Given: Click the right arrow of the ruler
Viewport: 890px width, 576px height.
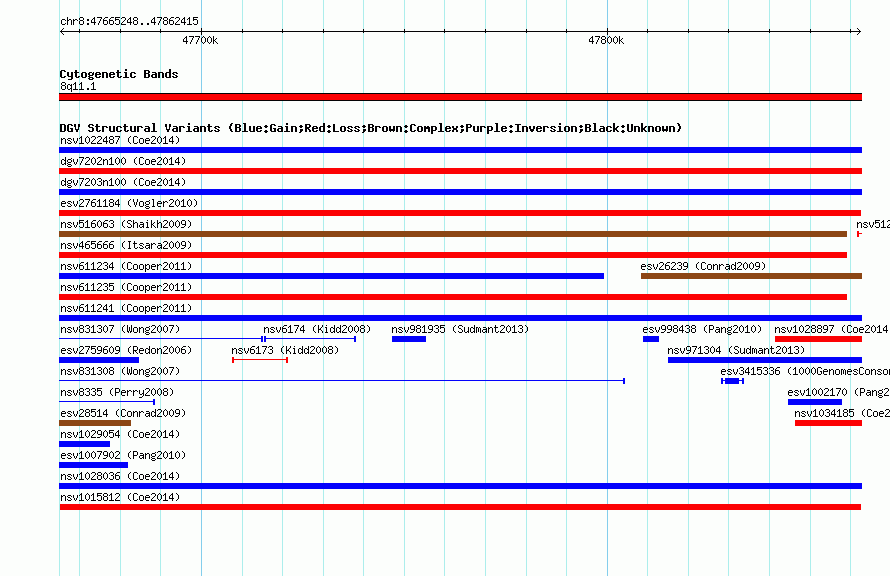Looking at the screenshot, I should (858, 31).
